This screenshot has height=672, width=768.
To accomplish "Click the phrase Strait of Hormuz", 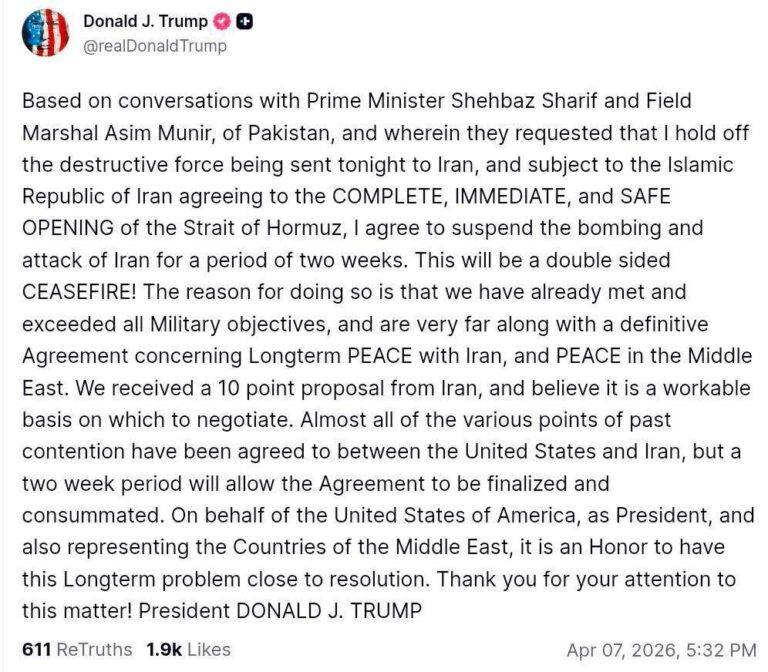I will pos(263,228).
